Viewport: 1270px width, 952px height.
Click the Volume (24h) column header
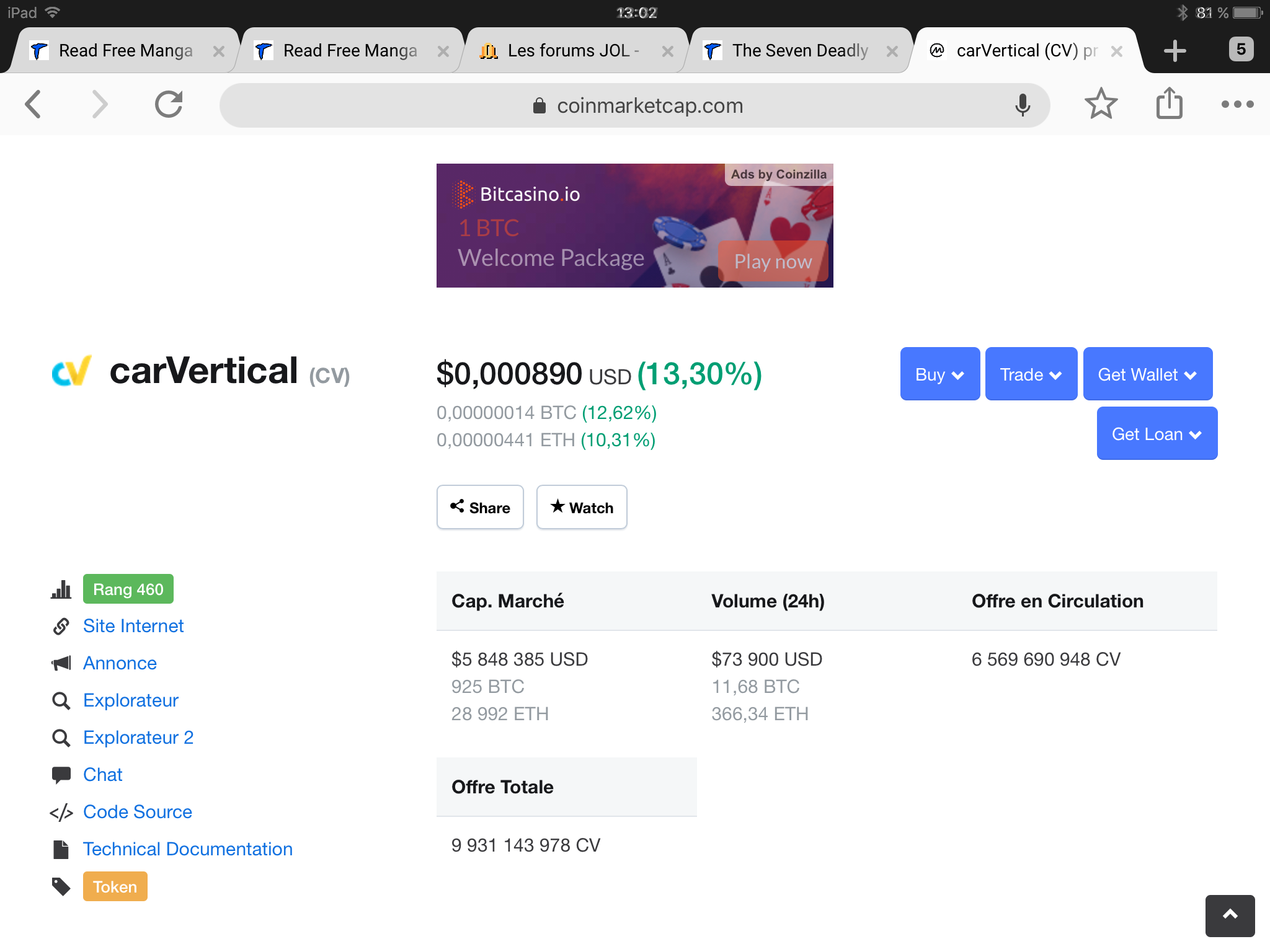point(768,601)
